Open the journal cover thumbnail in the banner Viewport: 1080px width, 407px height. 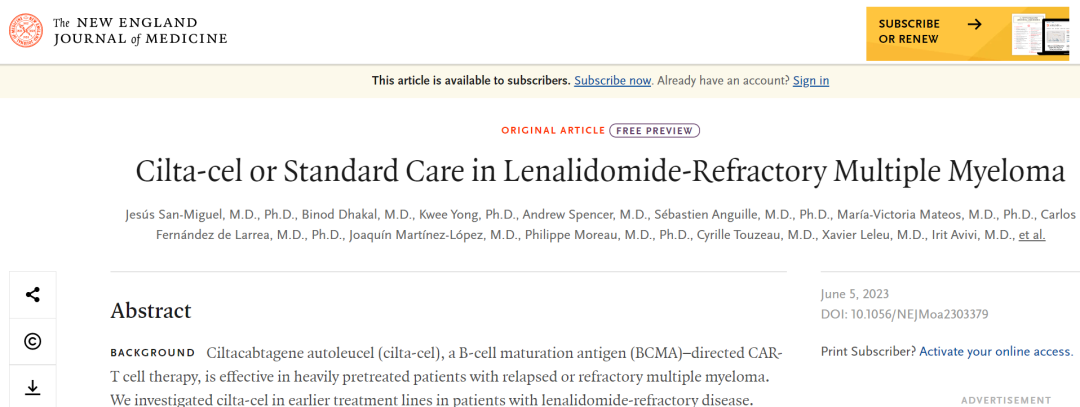pyautogui.click(x=1039, y=34)
